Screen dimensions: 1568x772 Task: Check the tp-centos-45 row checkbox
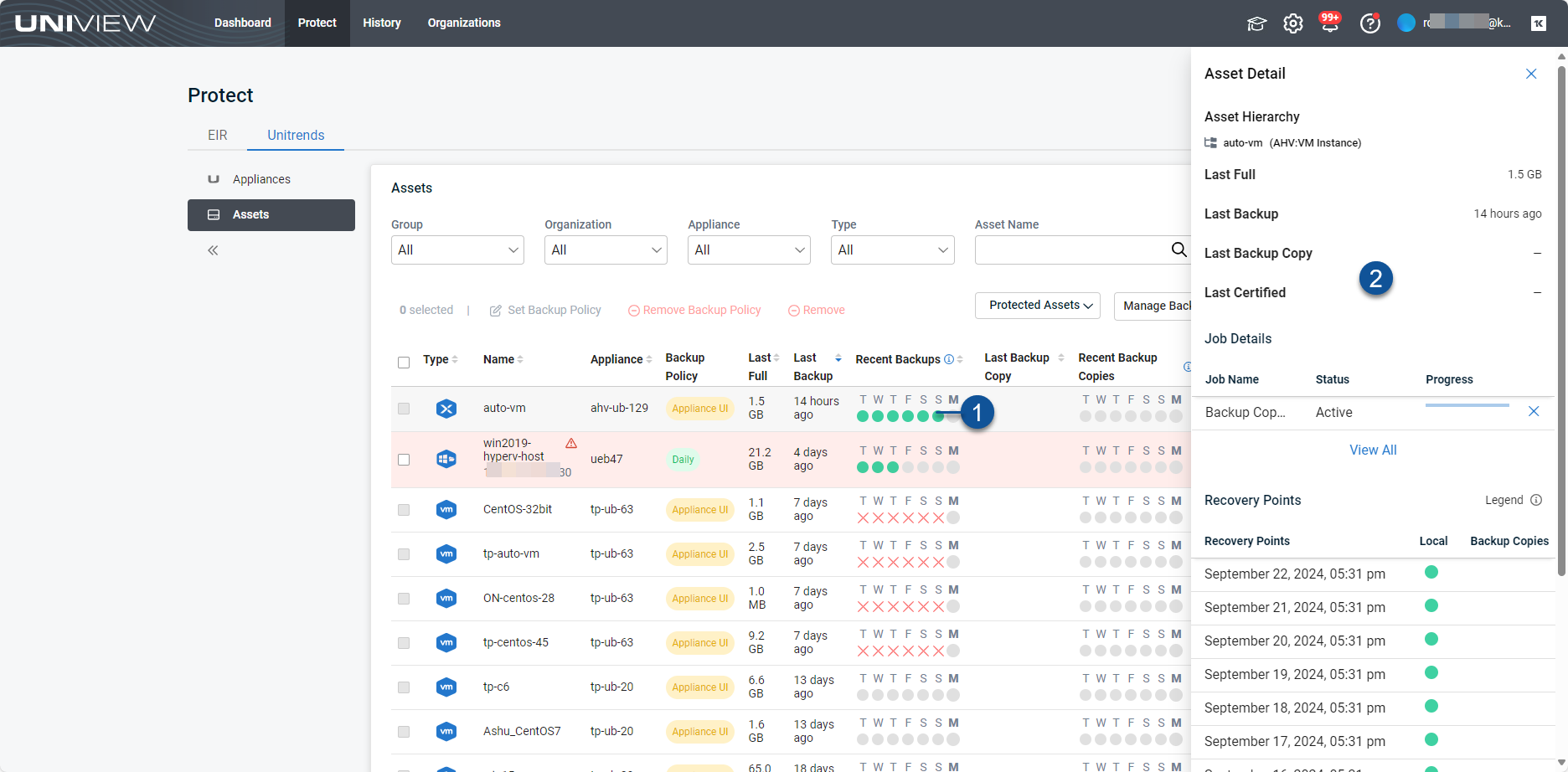404,643
